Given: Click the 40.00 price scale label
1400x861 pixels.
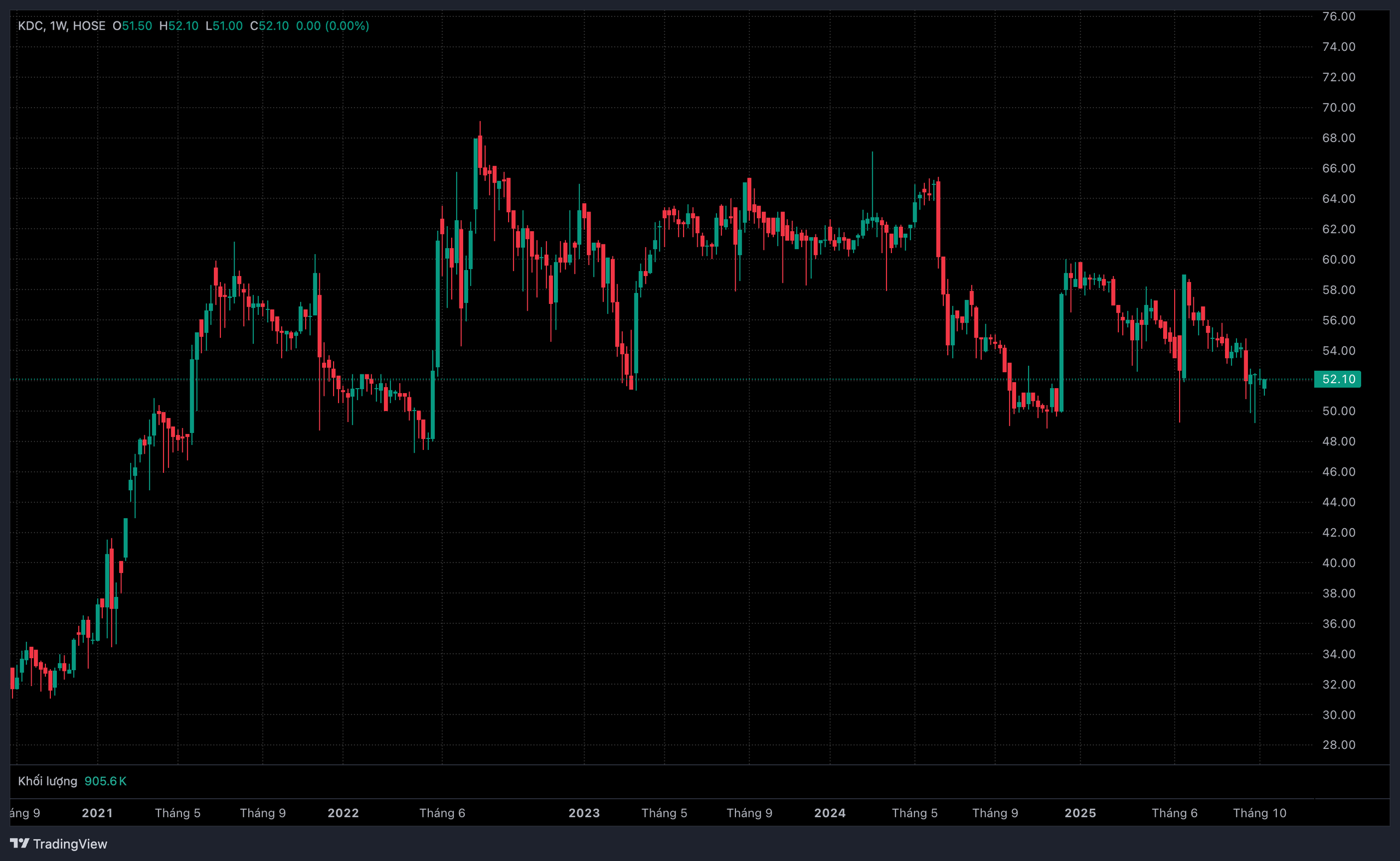Looking at the screenshot, I should [1339, 563].
